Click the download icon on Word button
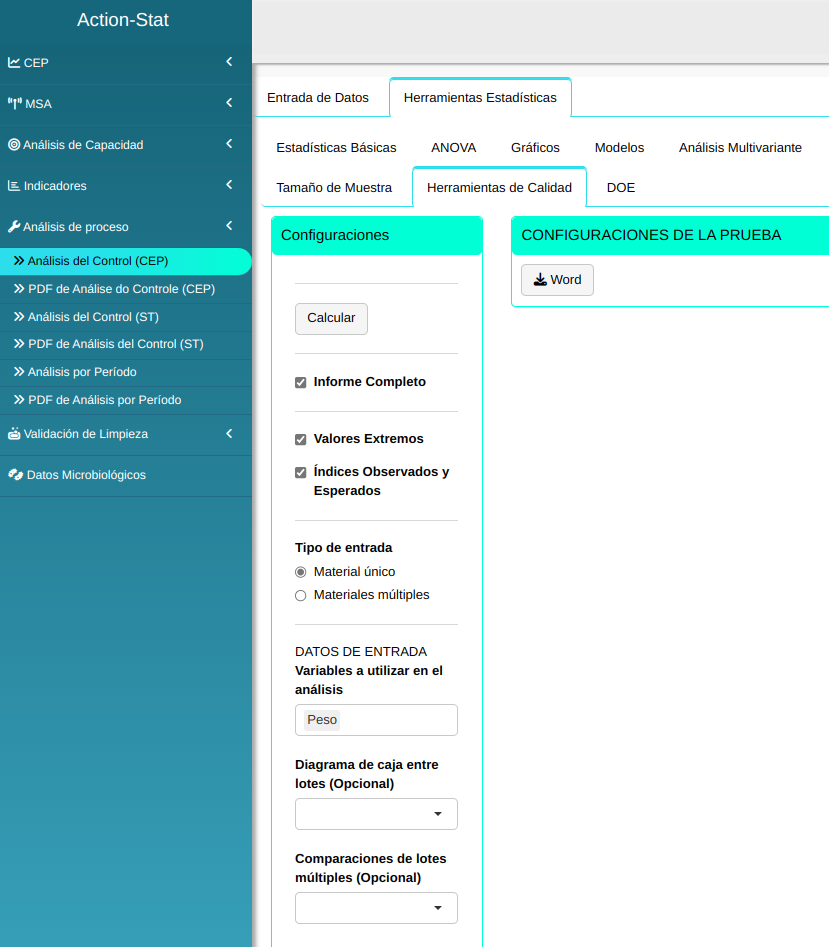 [x=540, y=280]
